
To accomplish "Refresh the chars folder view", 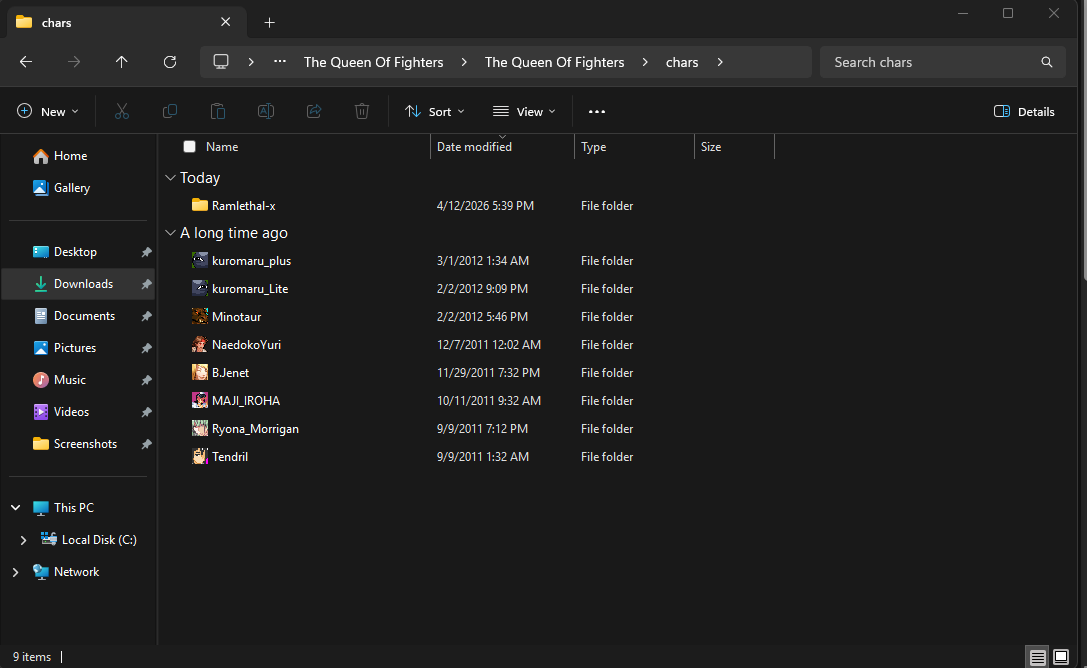I will [170, 62].
